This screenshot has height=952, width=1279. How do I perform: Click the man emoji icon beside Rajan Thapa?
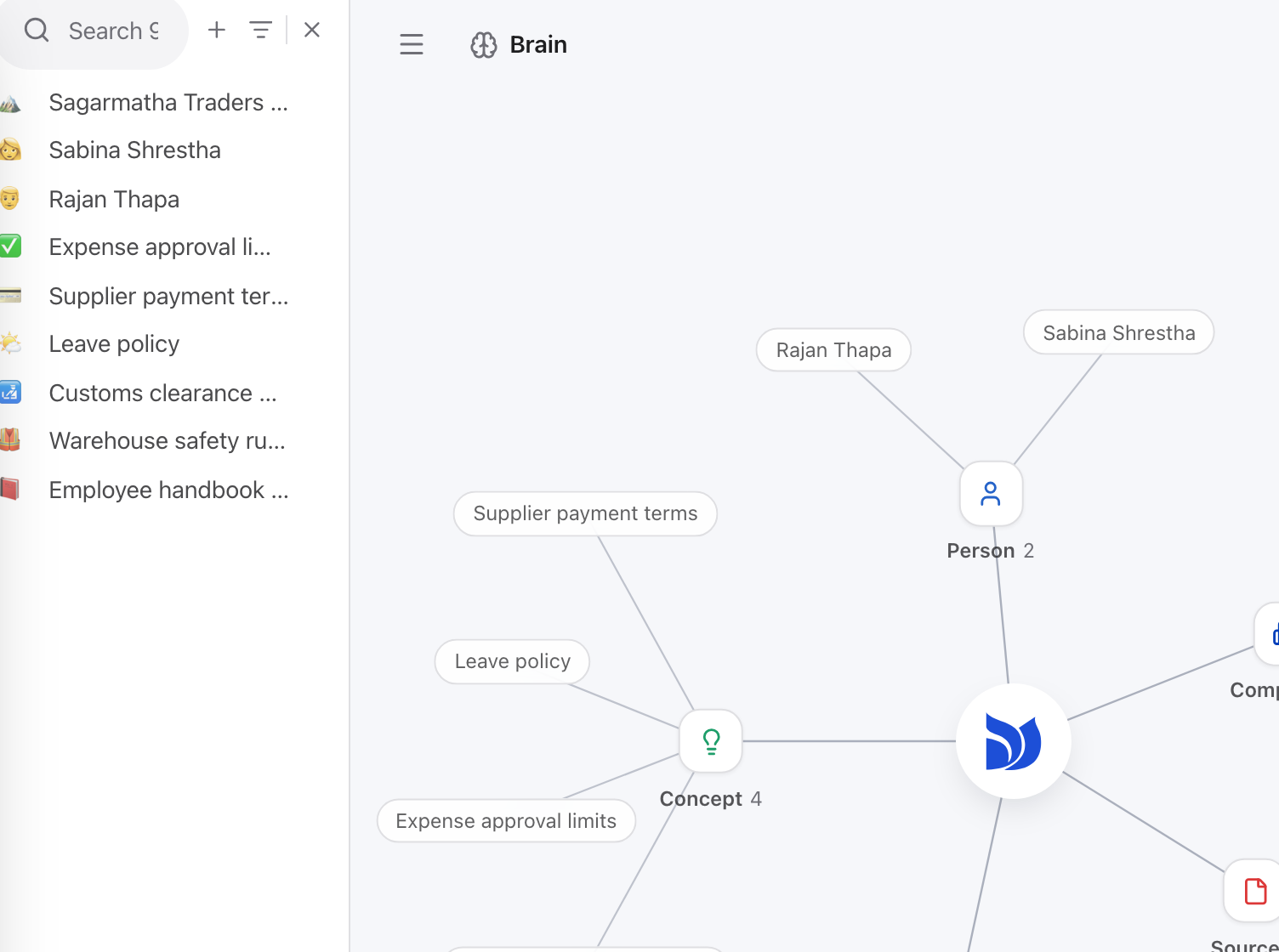(x=10, y=199)
